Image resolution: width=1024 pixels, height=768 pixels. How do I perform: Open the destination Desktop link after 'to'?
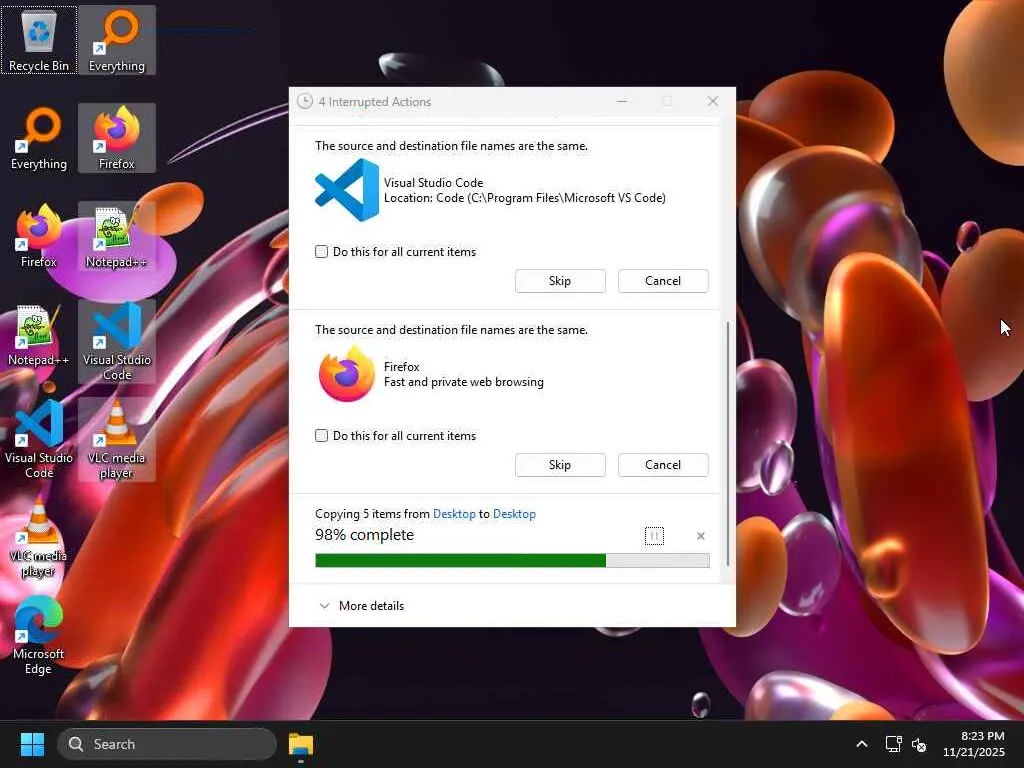click(514, 514)
